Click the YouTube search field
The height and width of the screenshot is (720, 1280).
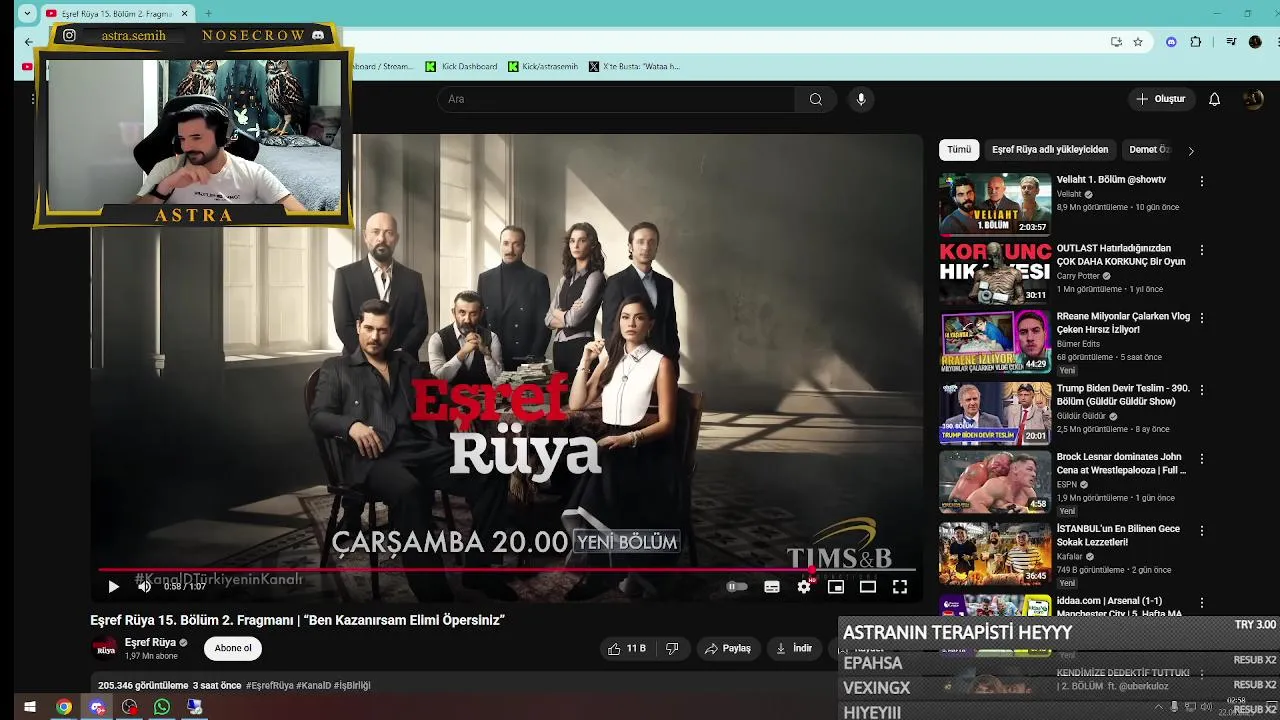616,99
